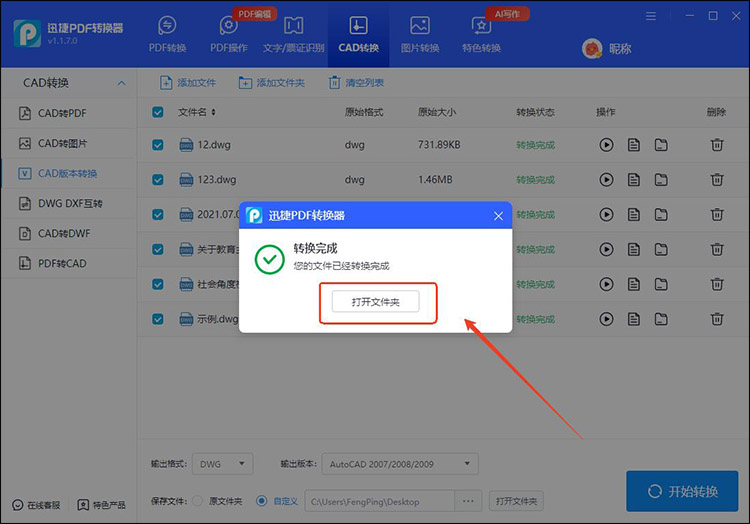The image size is (750, 524).
Task: Open folder icon for 示例.dwg
Action: point(661,319)
